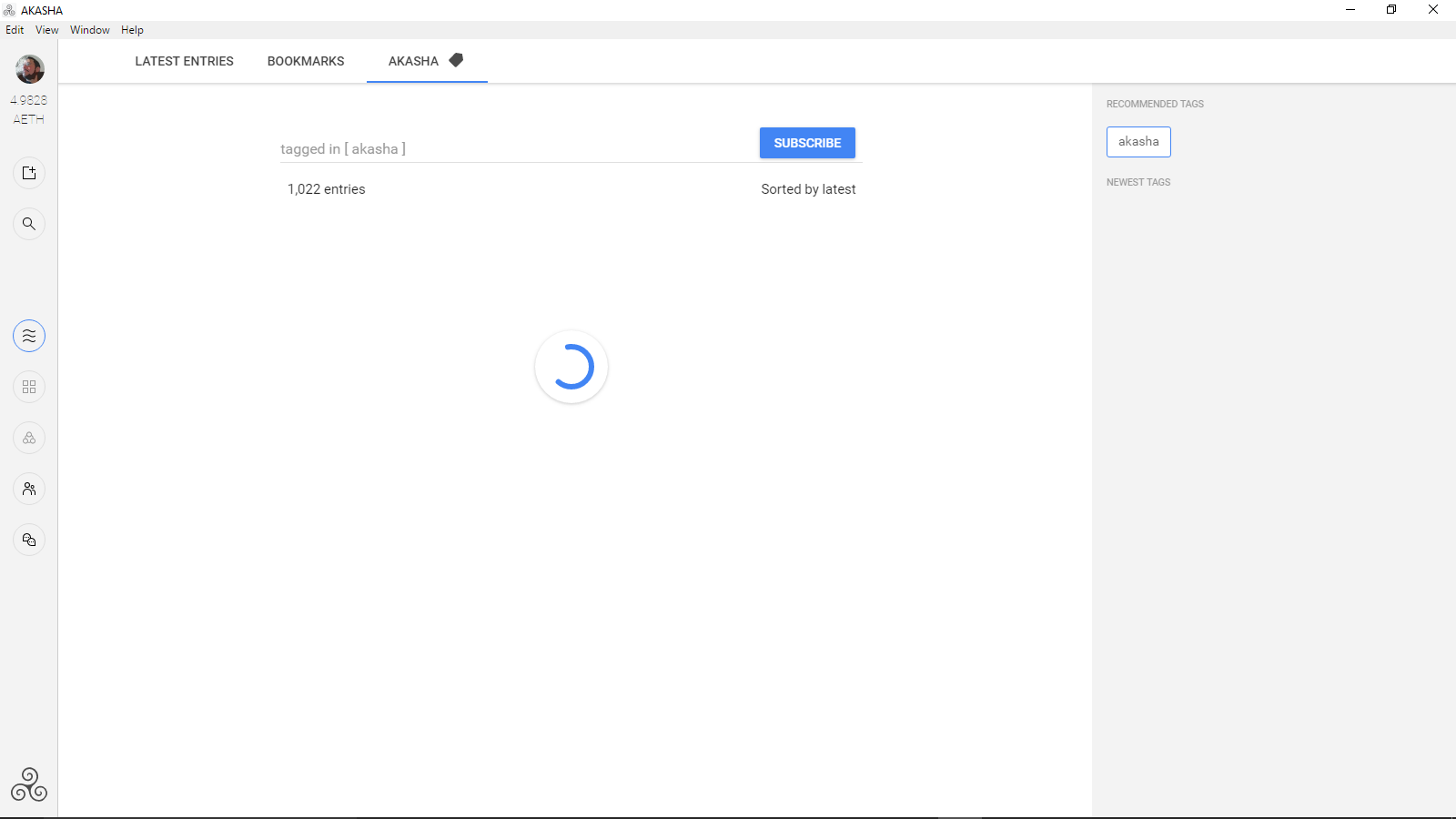Viewport: 1456px width, 819px height.
Task: Click the 4.9828 AETH balance
Action: click(x=29, y=109)
